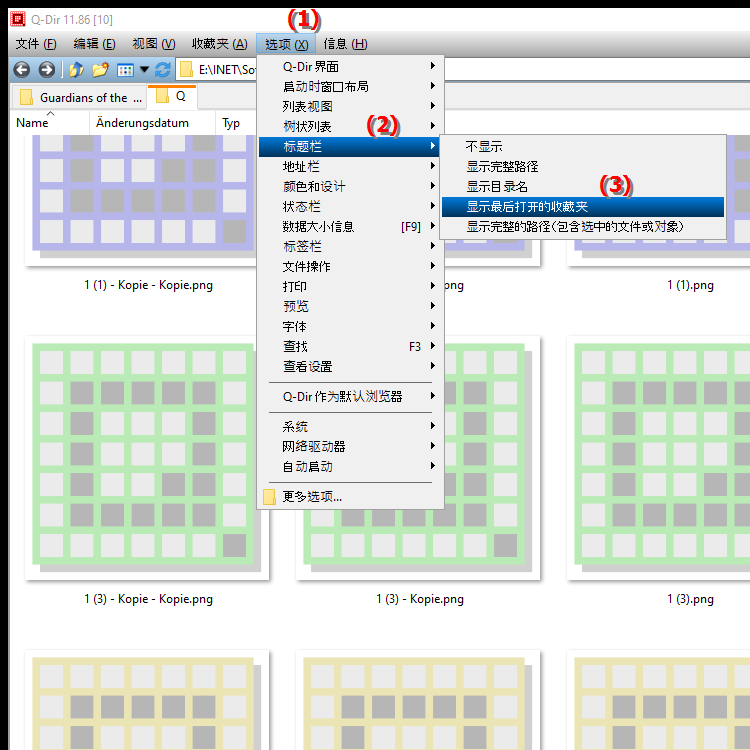Choose 显示完整的路径(包含选中的文件或对象)
The height and width of the screenshot is (750, 750).
583,226
